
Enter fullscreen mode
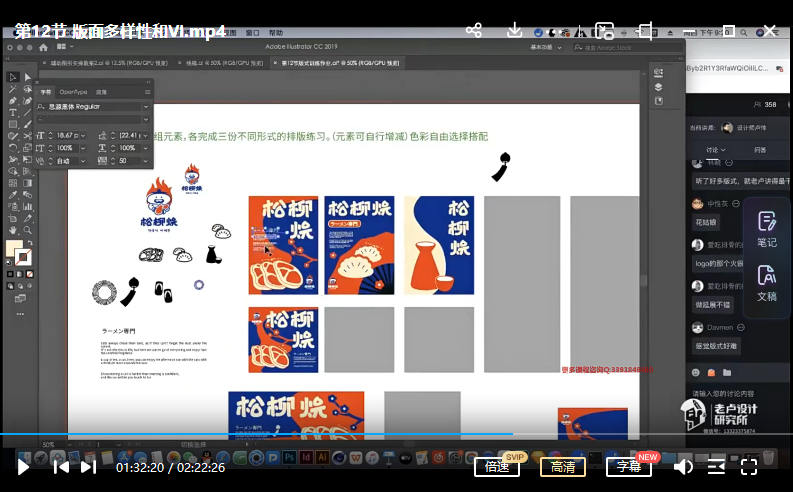click(749, 466)
